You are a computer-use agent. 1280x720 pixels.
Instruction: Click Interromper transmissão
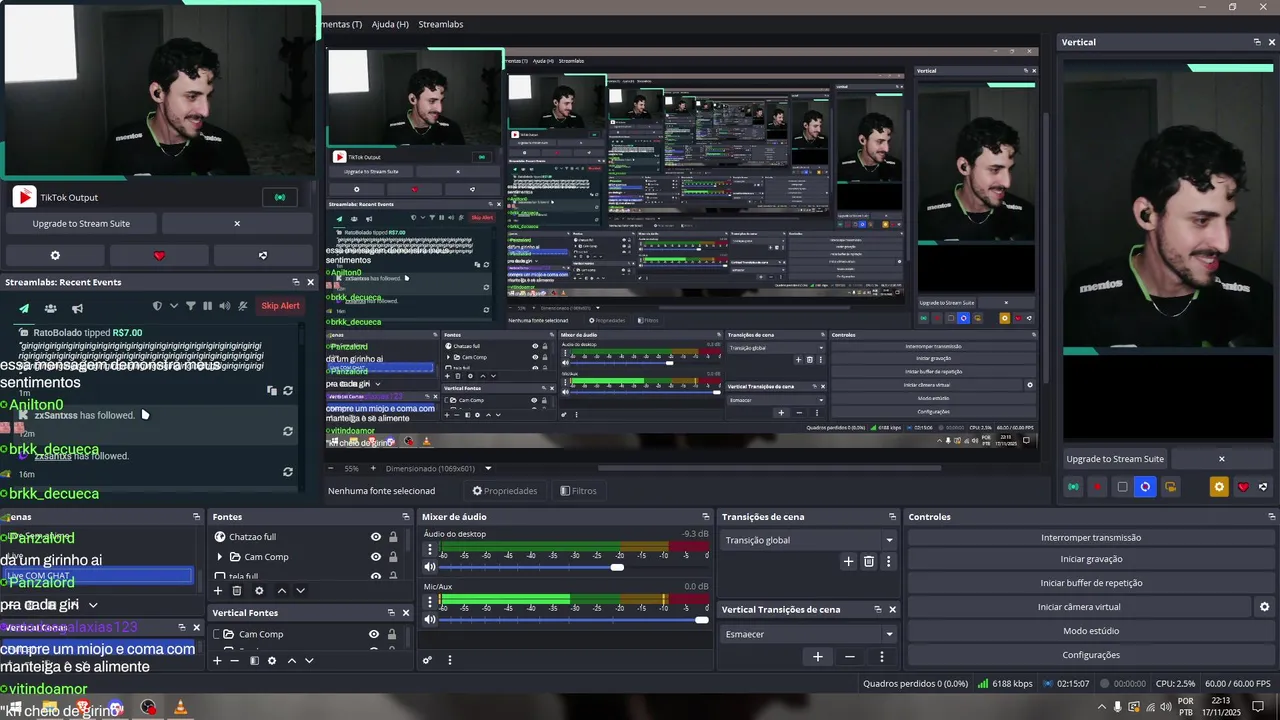[1091, 537]
